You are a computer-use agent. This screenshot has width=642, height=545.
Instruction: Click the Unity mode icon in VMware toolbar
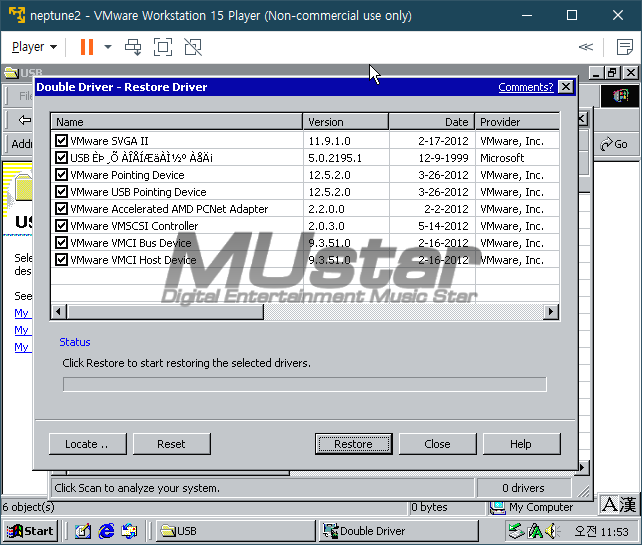(x=193, y=47)
